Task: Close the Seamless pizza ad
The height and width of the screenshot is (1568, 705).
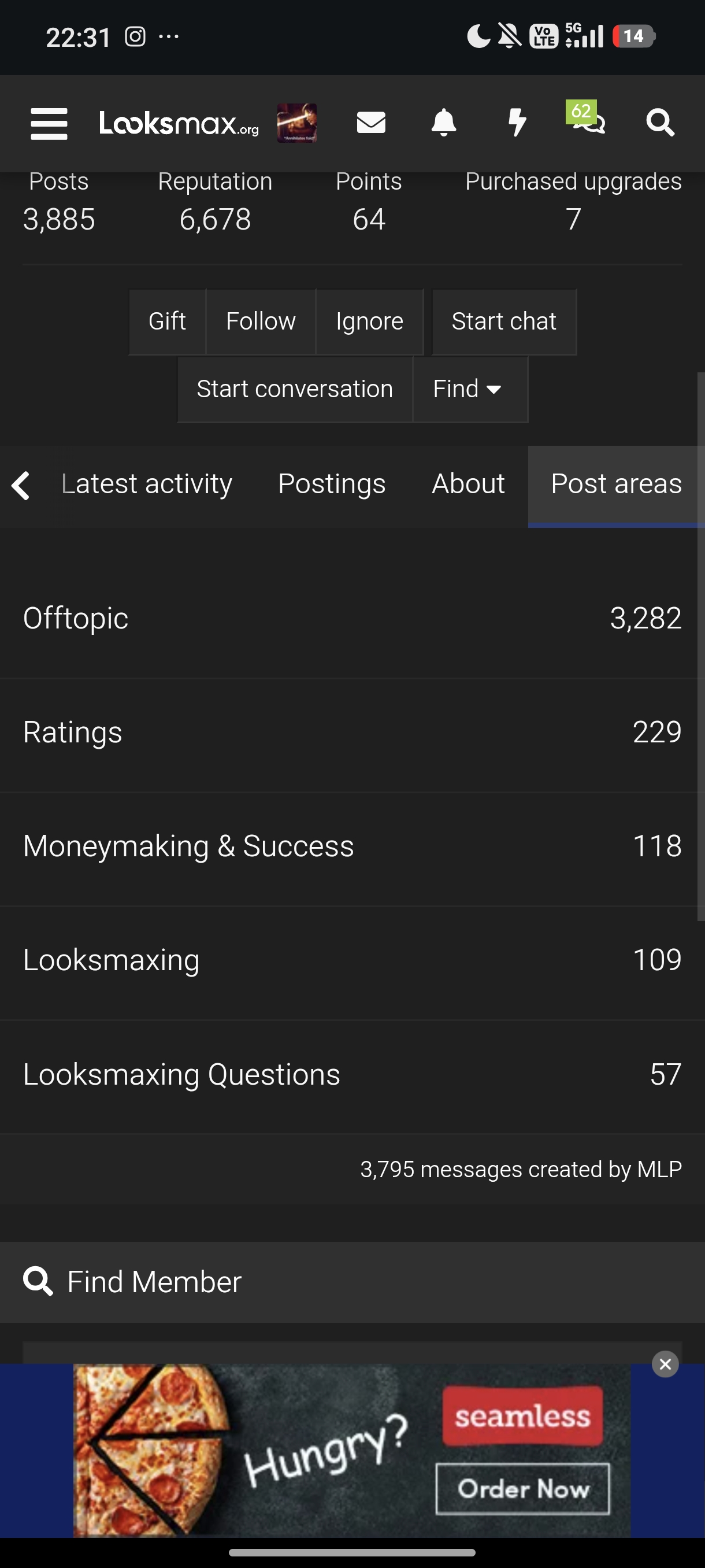Action: coord(665,1364)
